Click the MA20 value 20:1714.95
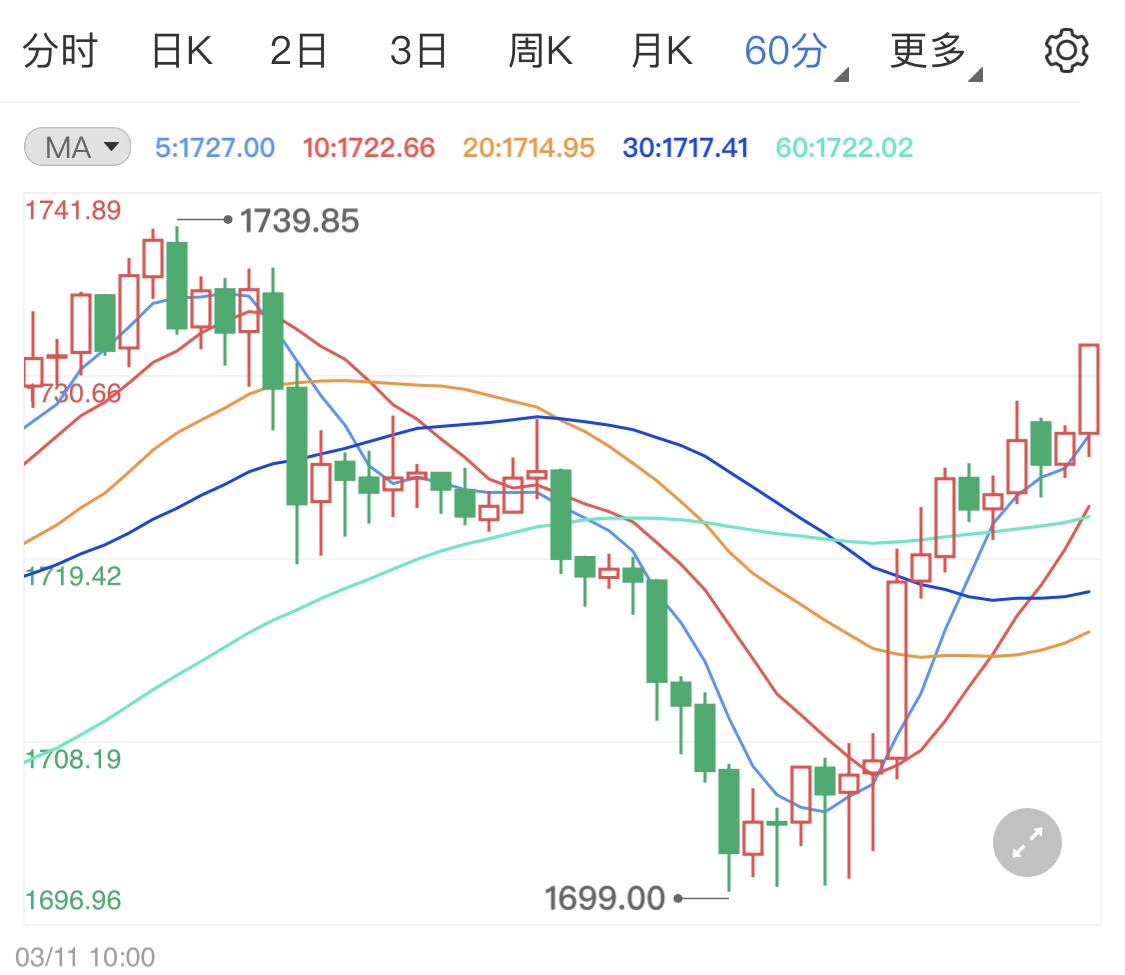This screenshot has height=975, width=1125. click(x=529, y=148)
